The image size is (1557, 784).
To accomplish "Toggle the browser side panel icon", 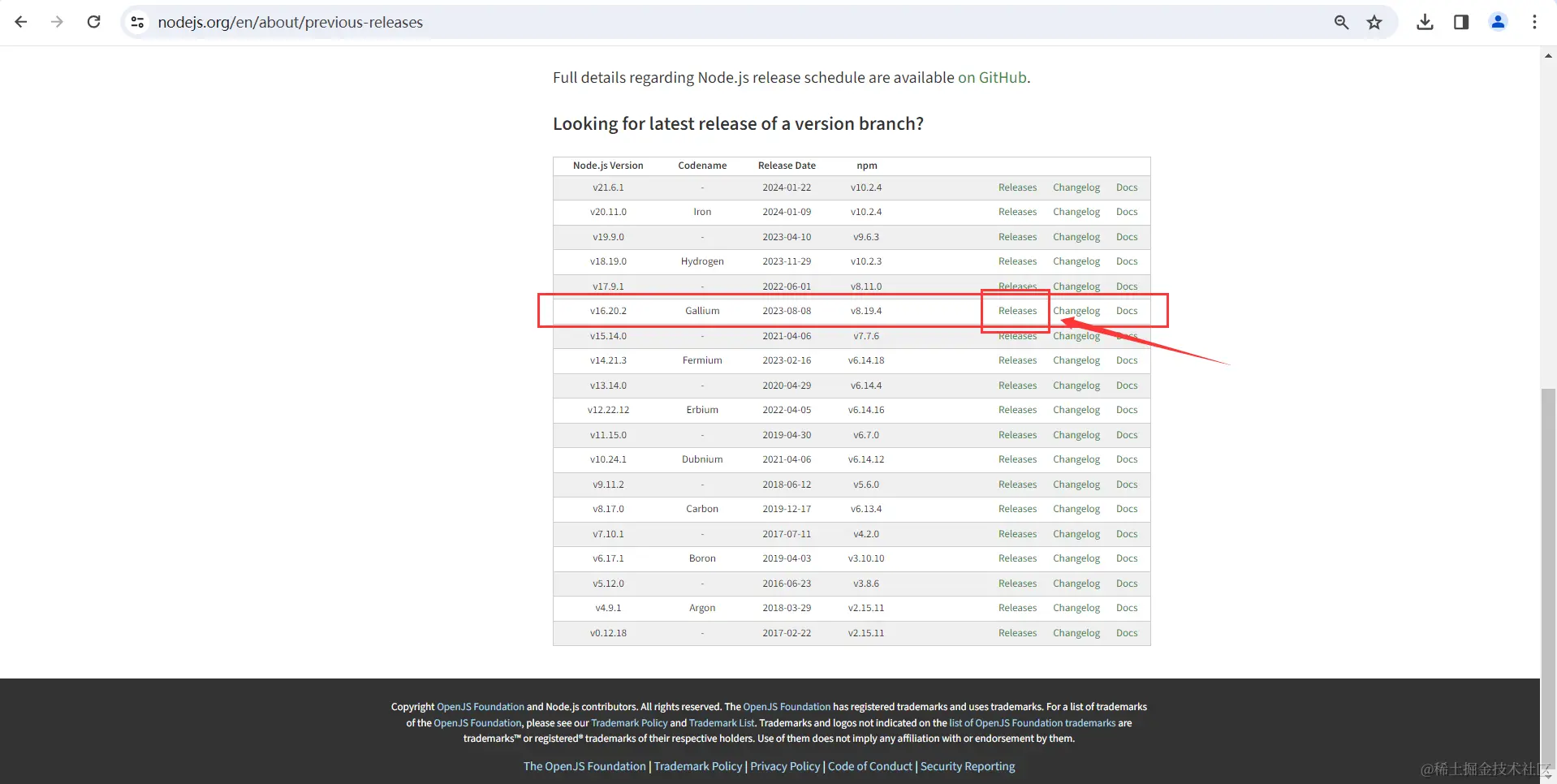I will [1461, 22].
